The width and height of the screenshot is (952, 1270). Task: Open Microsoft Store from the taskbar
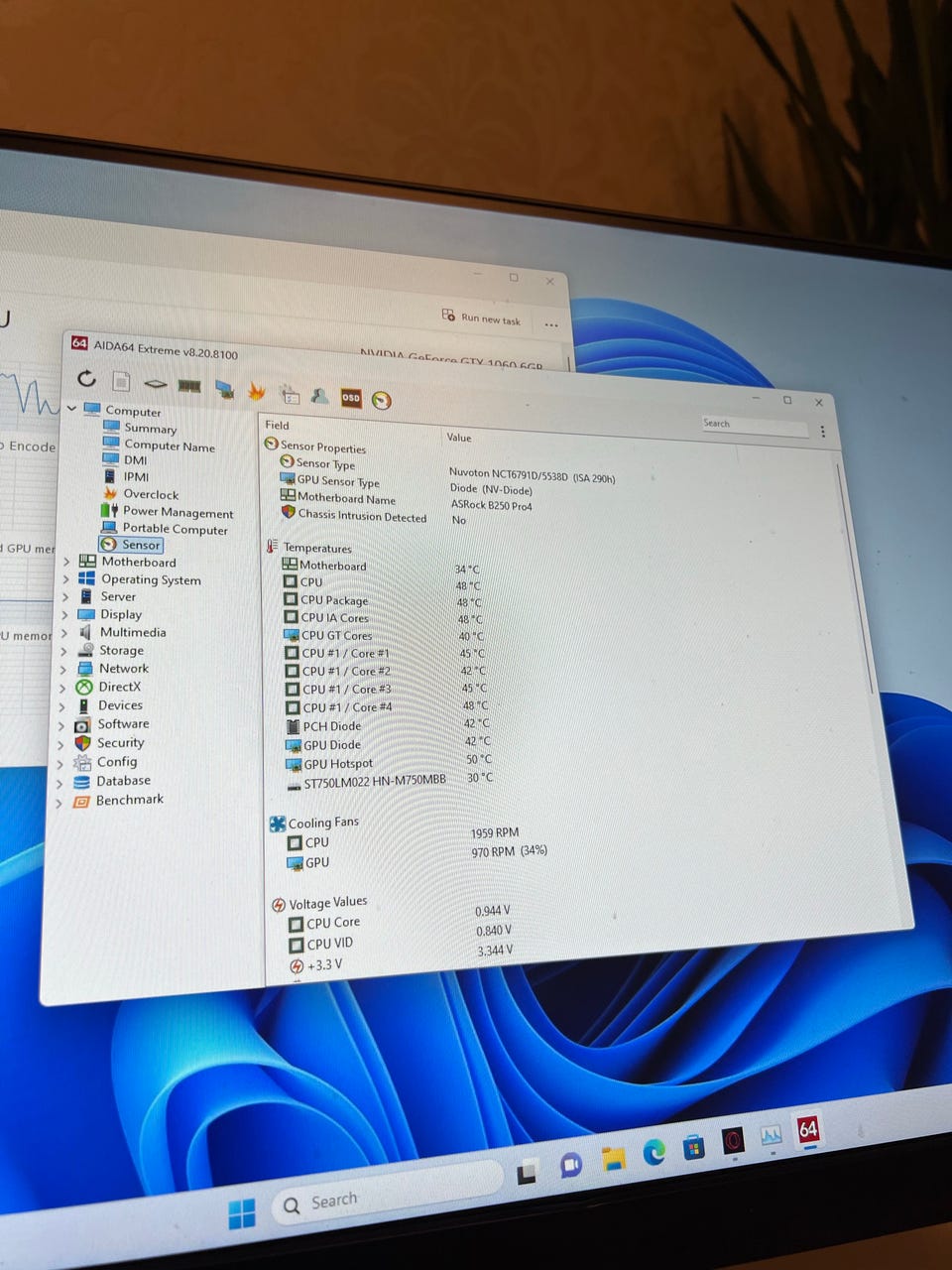coord(694,1147)
